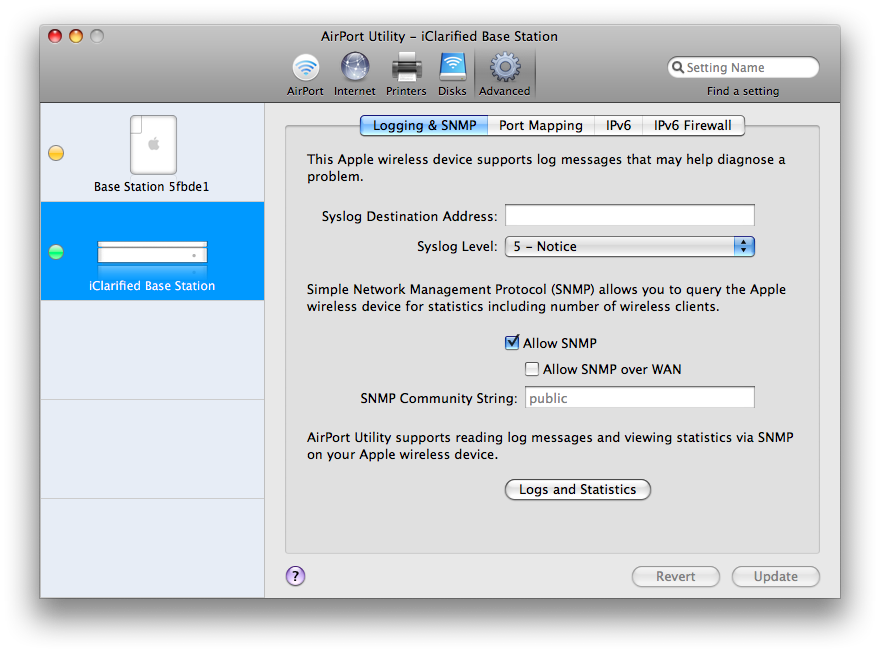Click the Setting Name search field
This screenshot has width=880, height=653.
tap(743, 67)
